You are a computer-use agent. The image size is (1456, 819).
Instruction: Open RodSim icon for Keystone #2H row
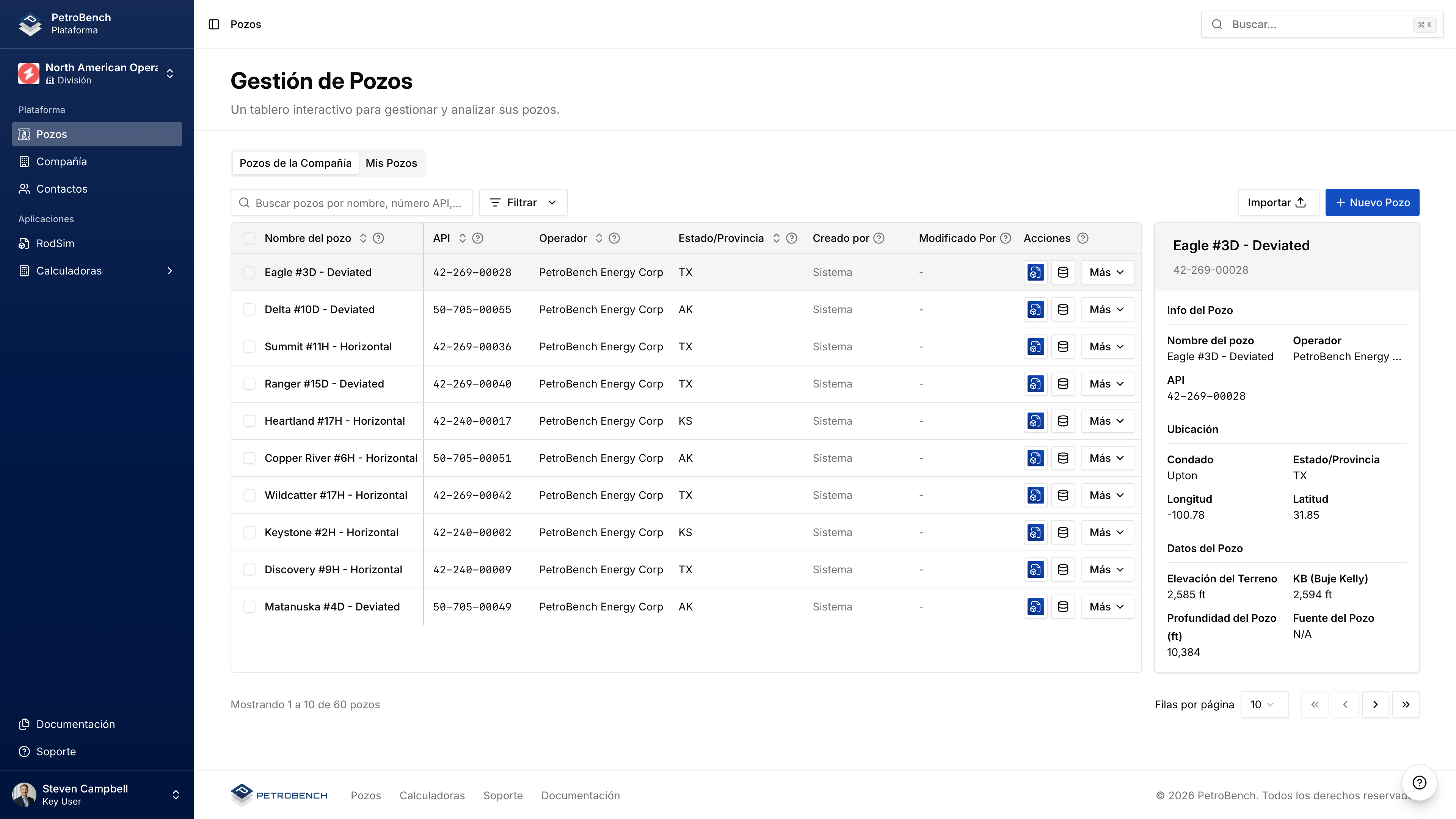tap(1036, 532)
